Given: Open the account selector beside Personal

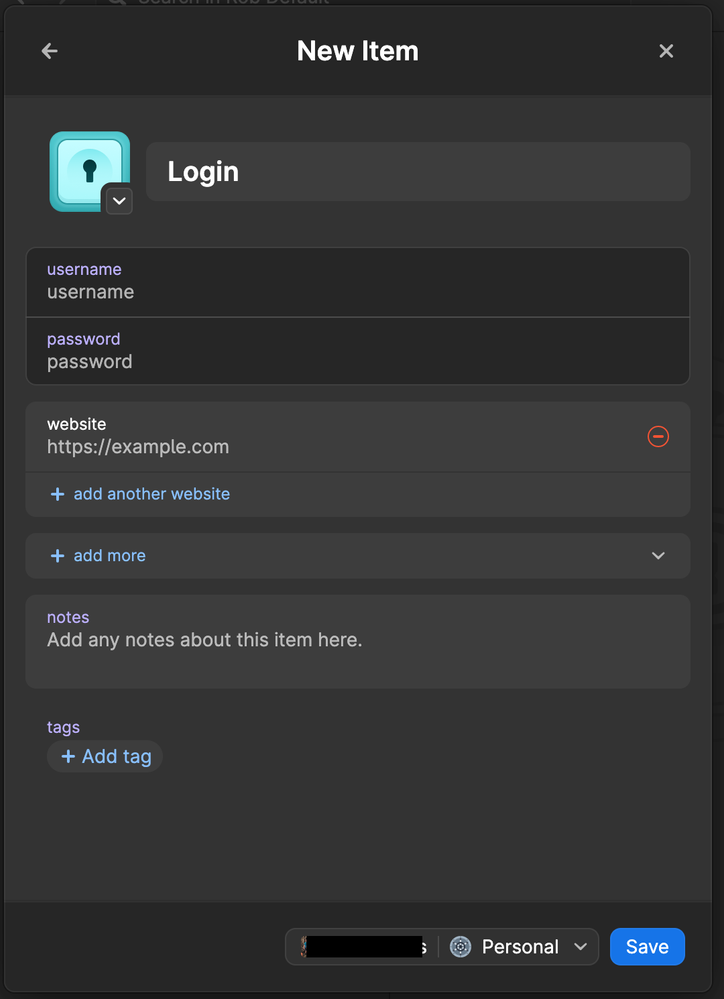Looking at the screenshot, I should pyautogui.click(x=363, y=947).
